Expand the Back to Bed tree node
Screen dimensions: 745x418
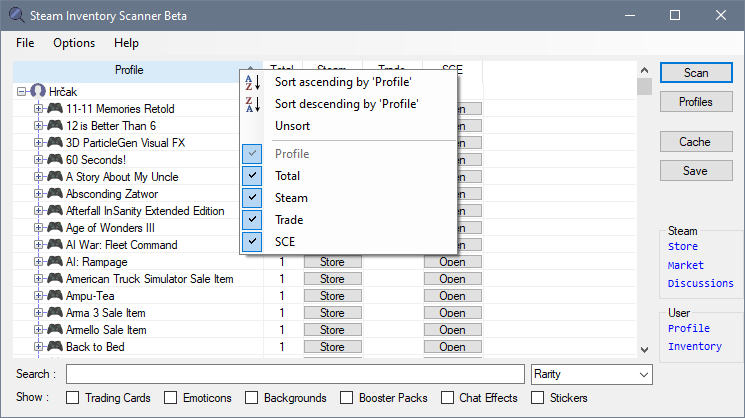[38, 347]
